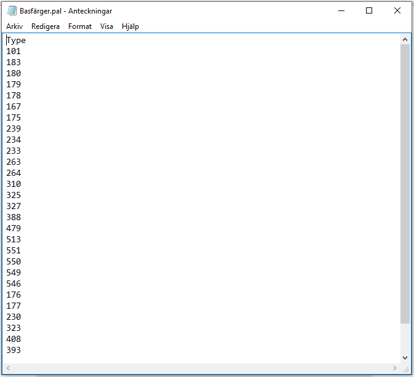Click the line reading 310
Image resolution: width=414 pixels, height=377 pixels.
coord(13,184)
